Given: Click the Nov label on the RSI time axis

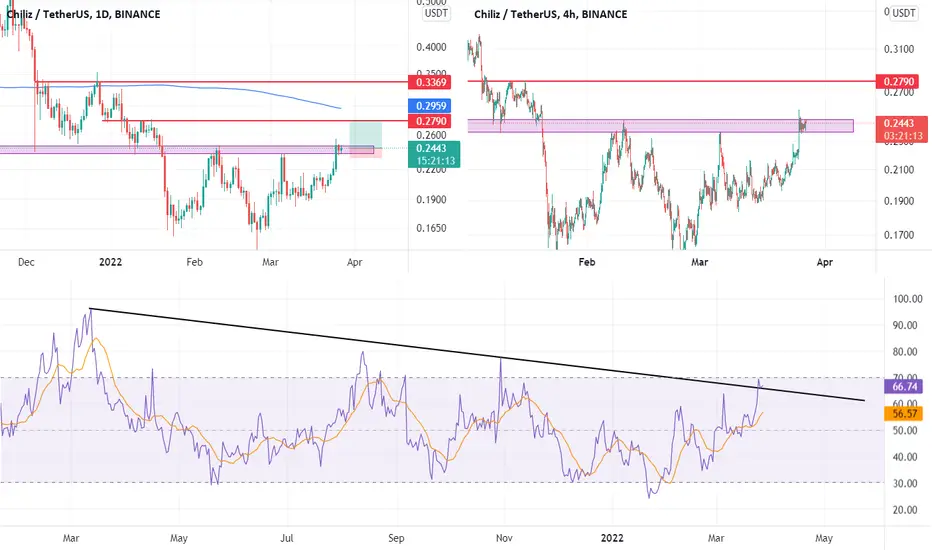Looking at the screenshot, I should 504,538.
